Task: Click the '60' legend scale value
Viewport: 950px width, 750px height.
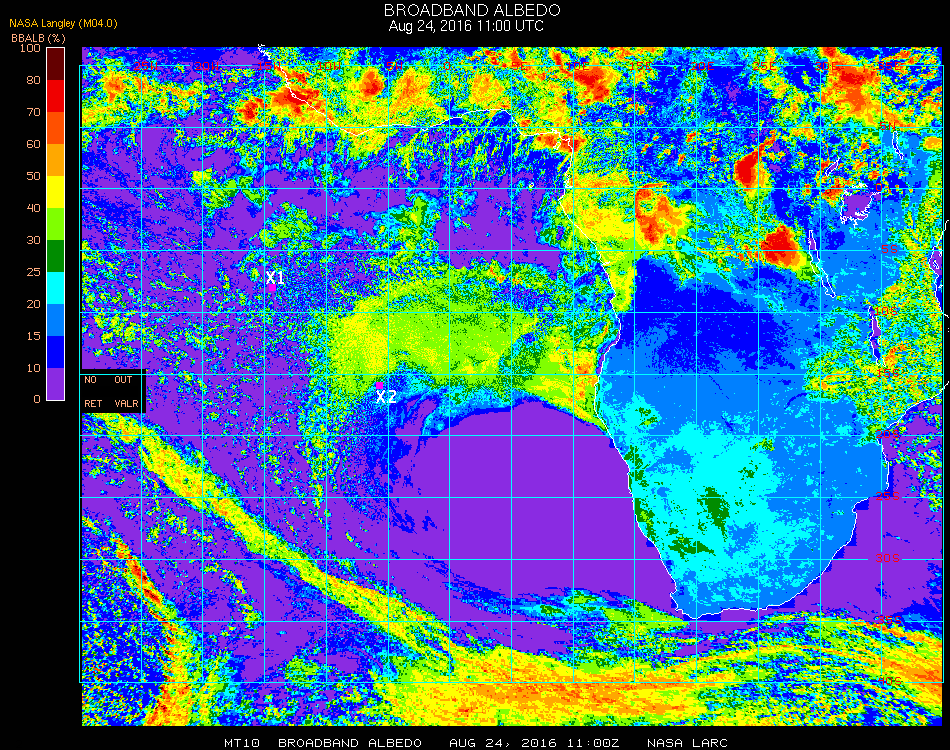Action: [x=33, y=144]
